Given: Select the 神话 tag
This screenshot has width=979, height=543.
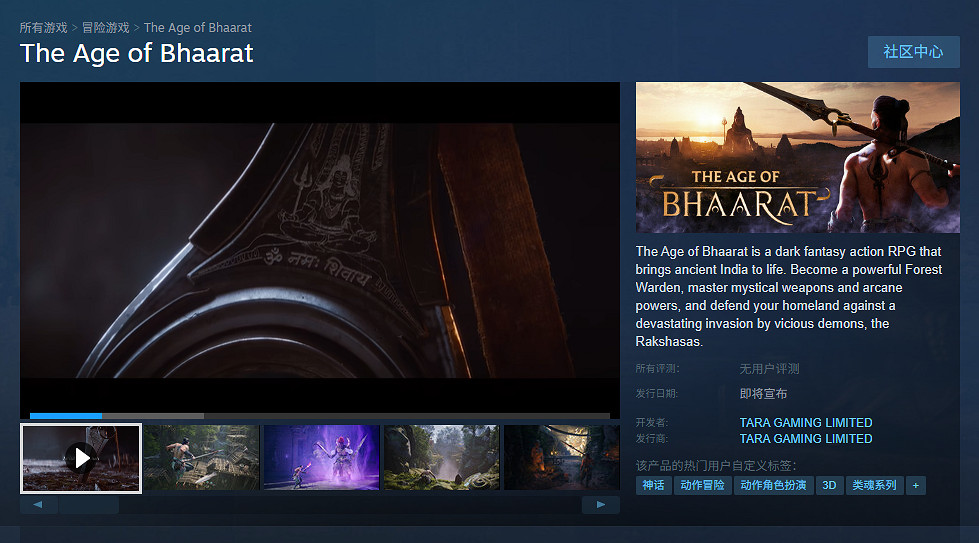Looking at the screenshot, I should [x=654, y=486].
